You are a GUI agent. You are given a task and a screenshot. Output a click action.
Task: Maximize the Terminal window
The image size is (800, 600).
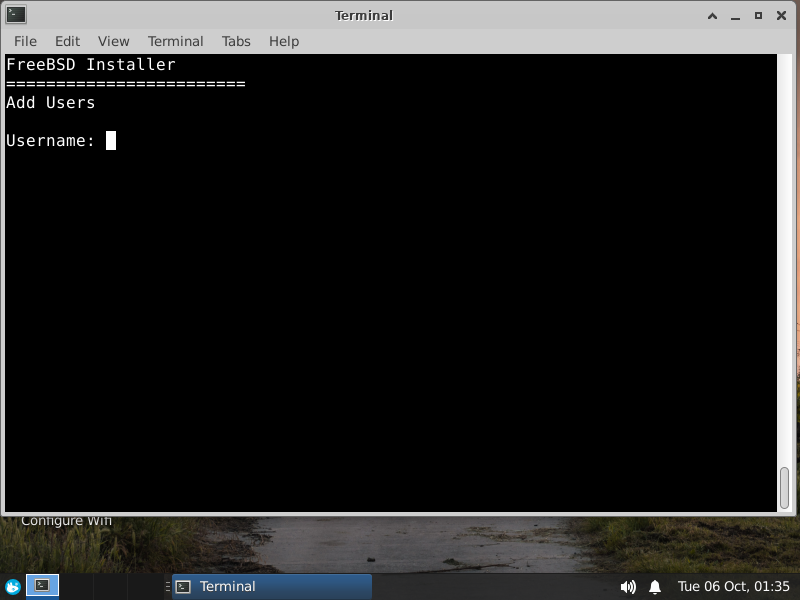click(758, 16)
